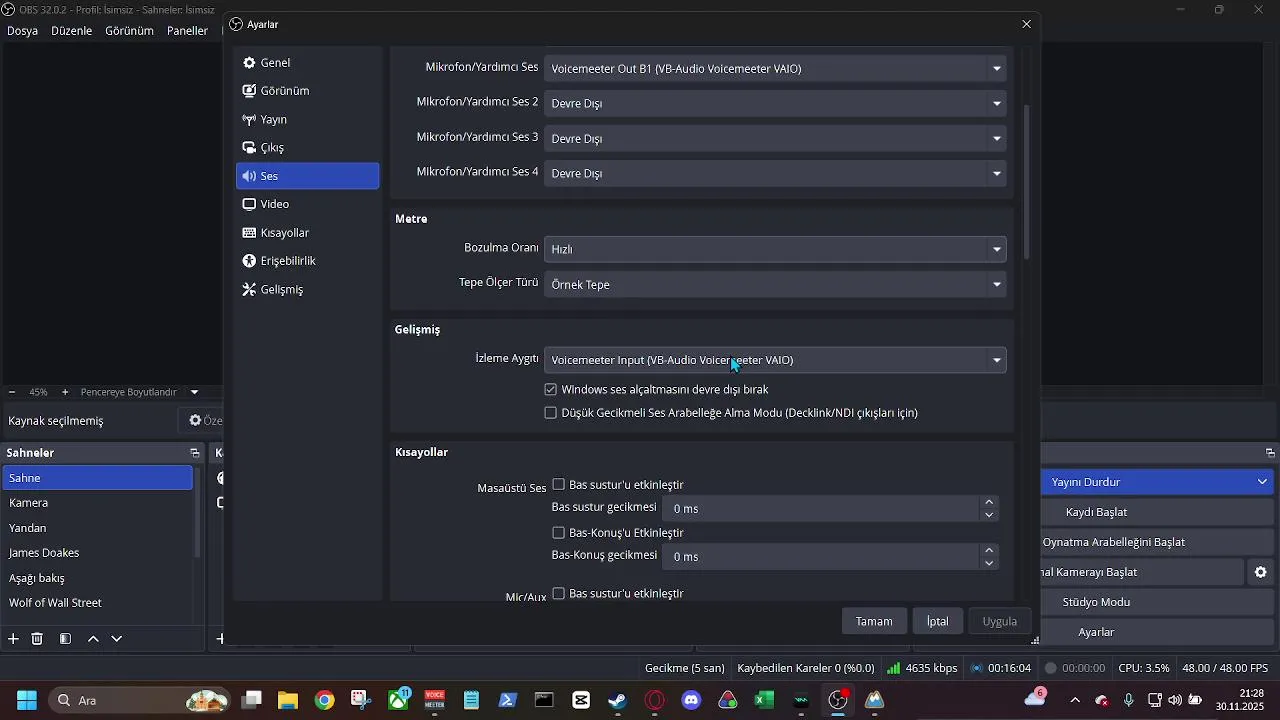This screenshot has width=1280, height=720.
Task: Open Discord from the taskbar
Action: click(691, 700)
